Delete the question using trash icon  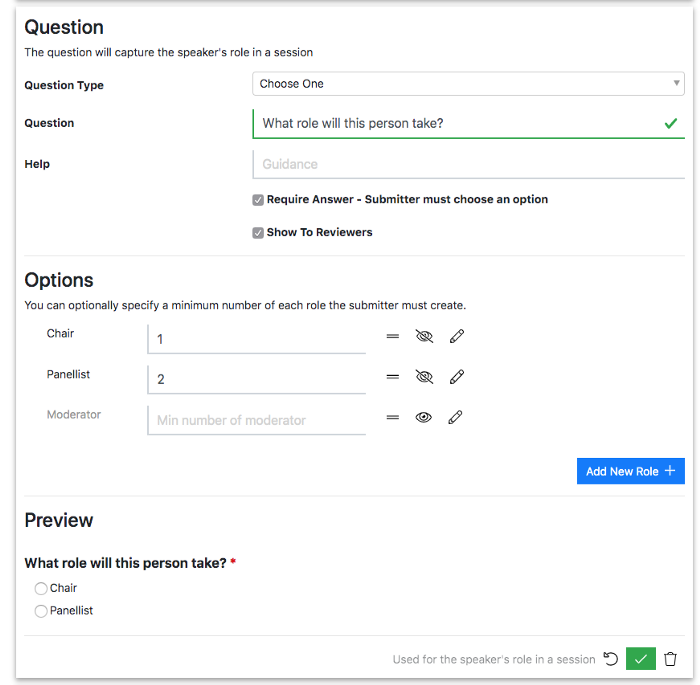[x=670, y=659]
